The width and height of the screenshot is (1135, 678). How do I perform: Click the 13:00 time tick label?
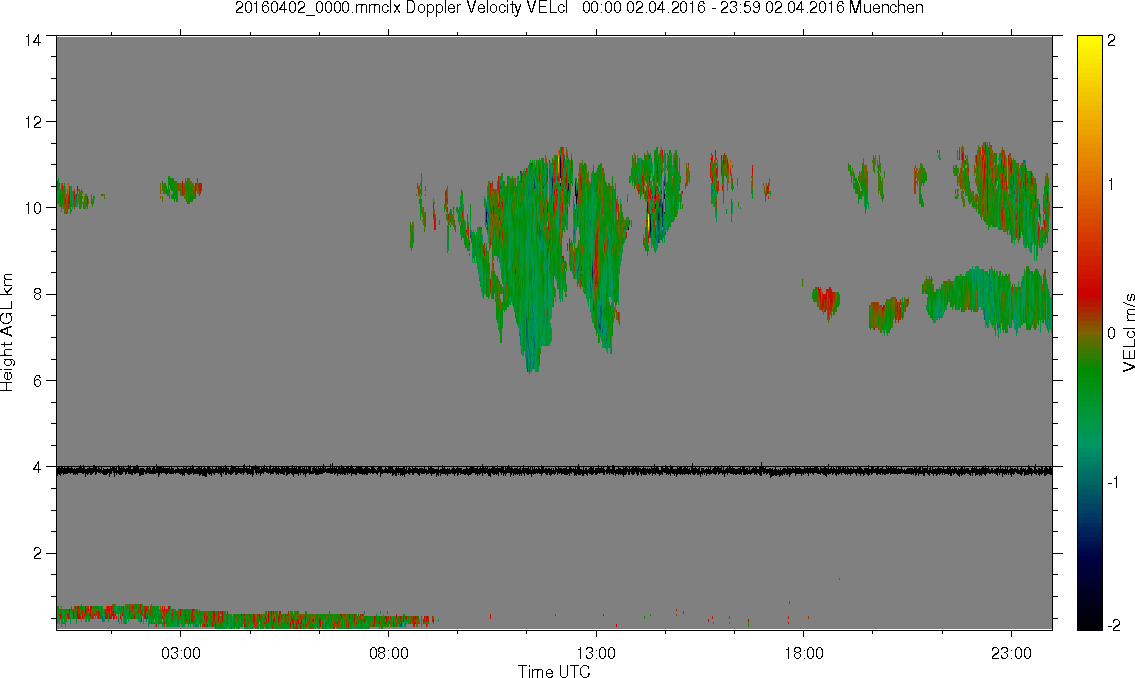(x=596, y=653)
